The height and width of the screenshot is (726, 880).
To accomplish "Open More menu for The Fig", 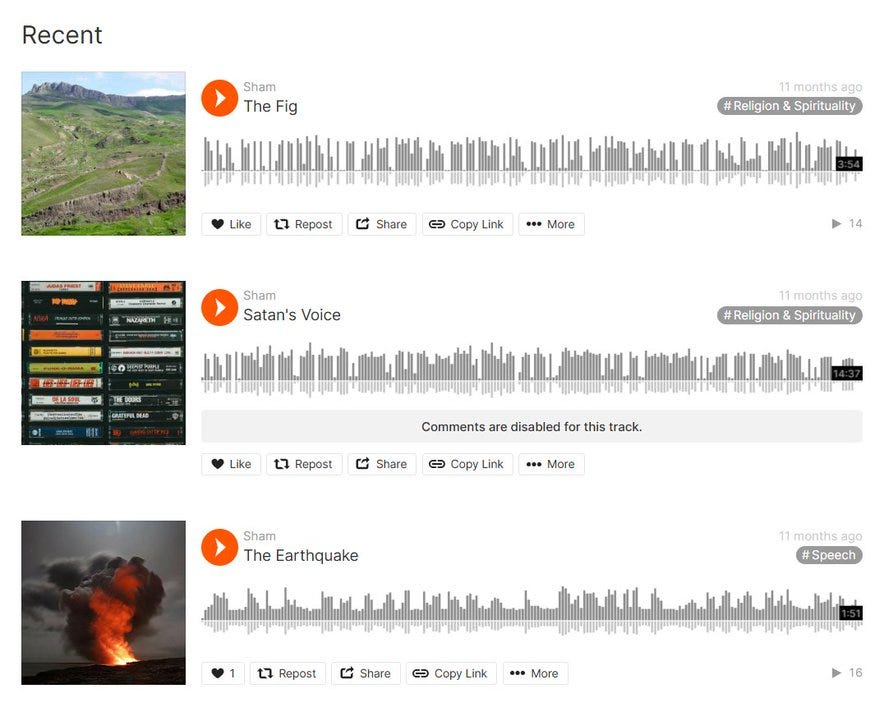I will 551,224.
